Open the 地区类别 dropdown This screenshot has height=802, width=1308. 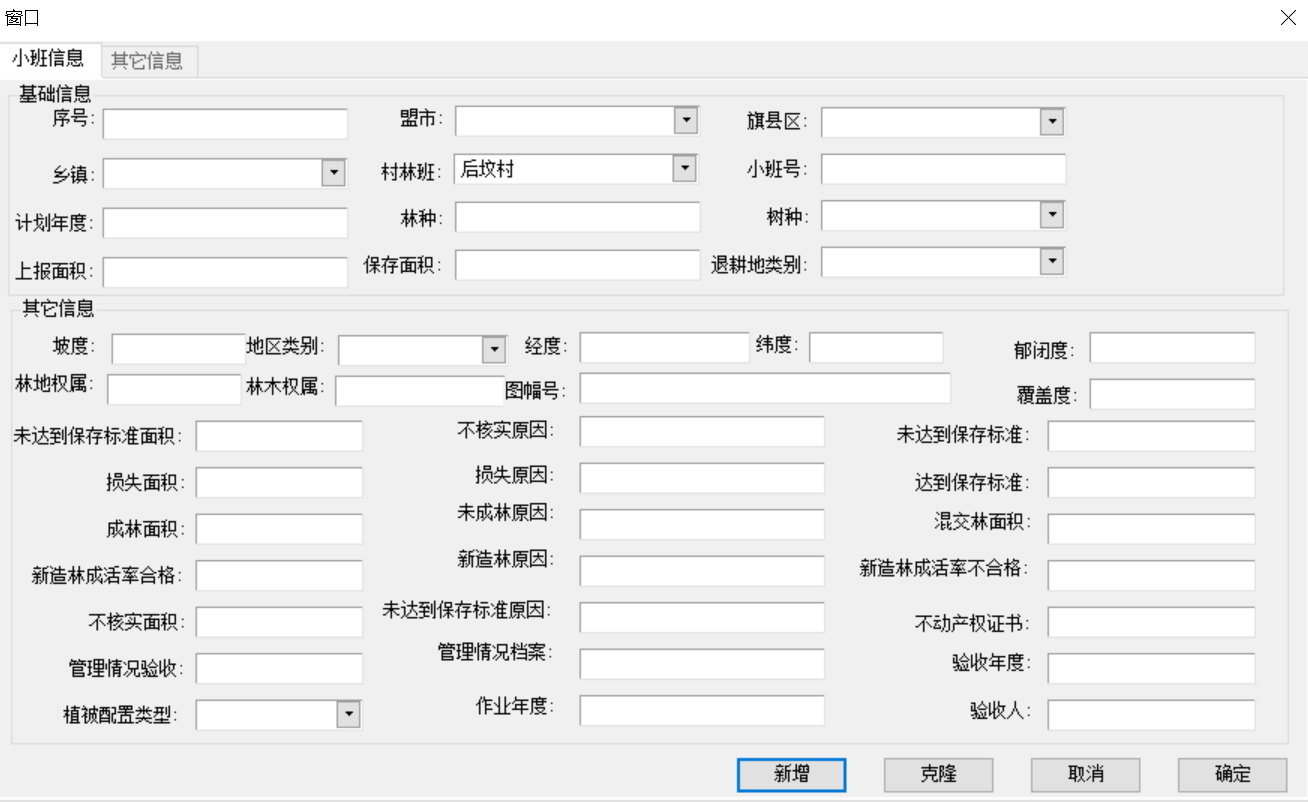[494, 349]
